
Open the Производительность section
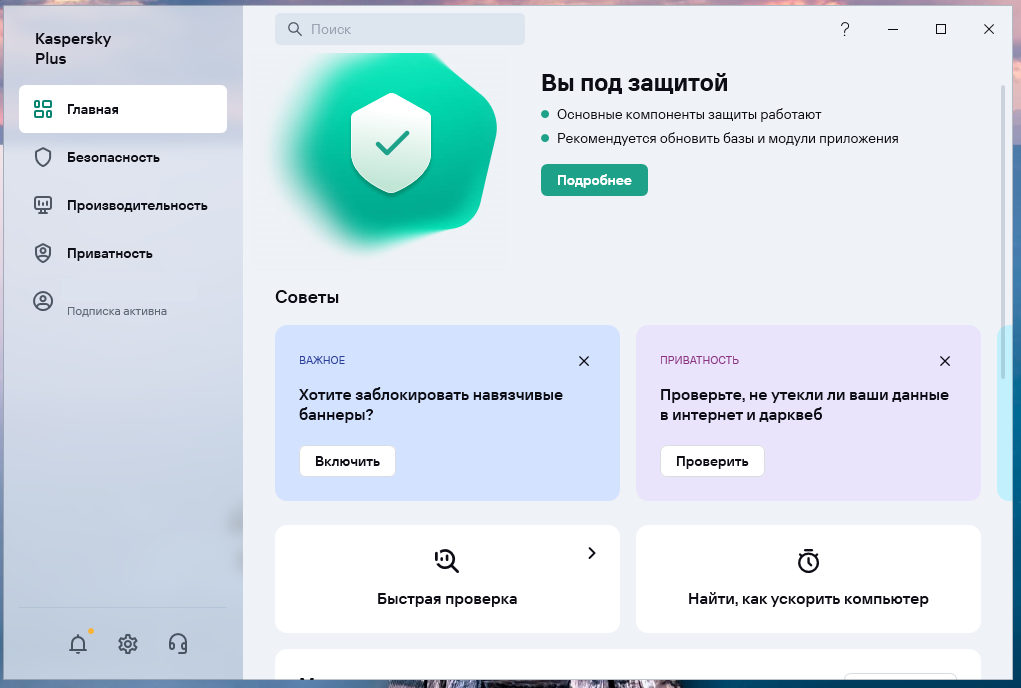point(136,205)
